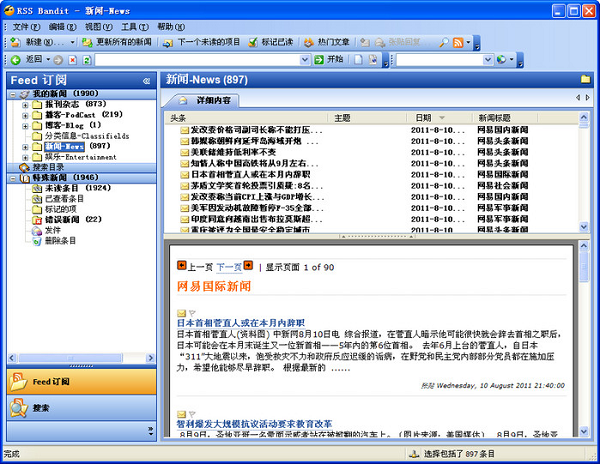
Task: Click the 开始 go button
Action: pyautogui.click(x=328, y=60)
